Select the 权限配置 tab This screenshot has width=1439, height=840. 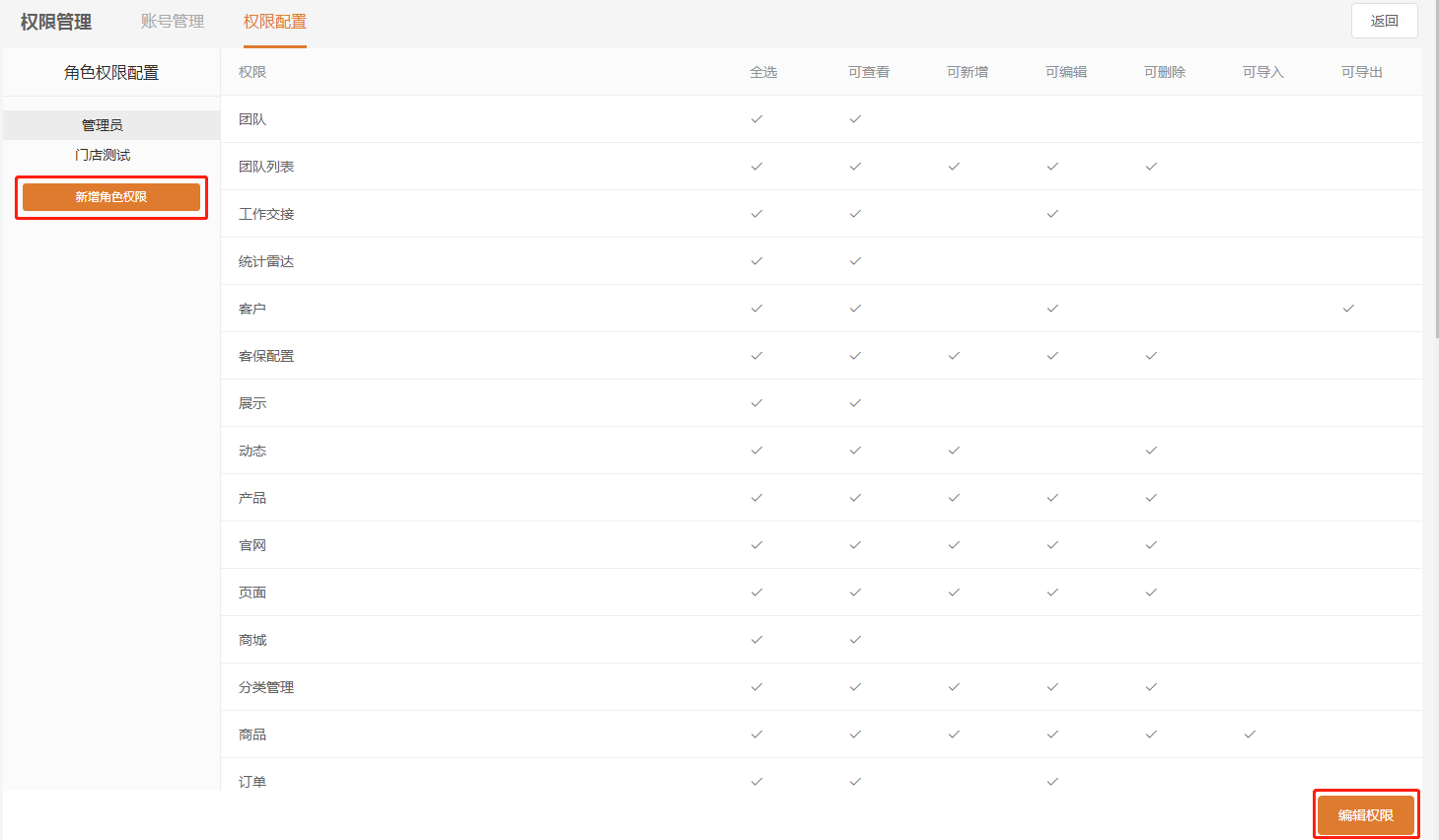[274, 22]
